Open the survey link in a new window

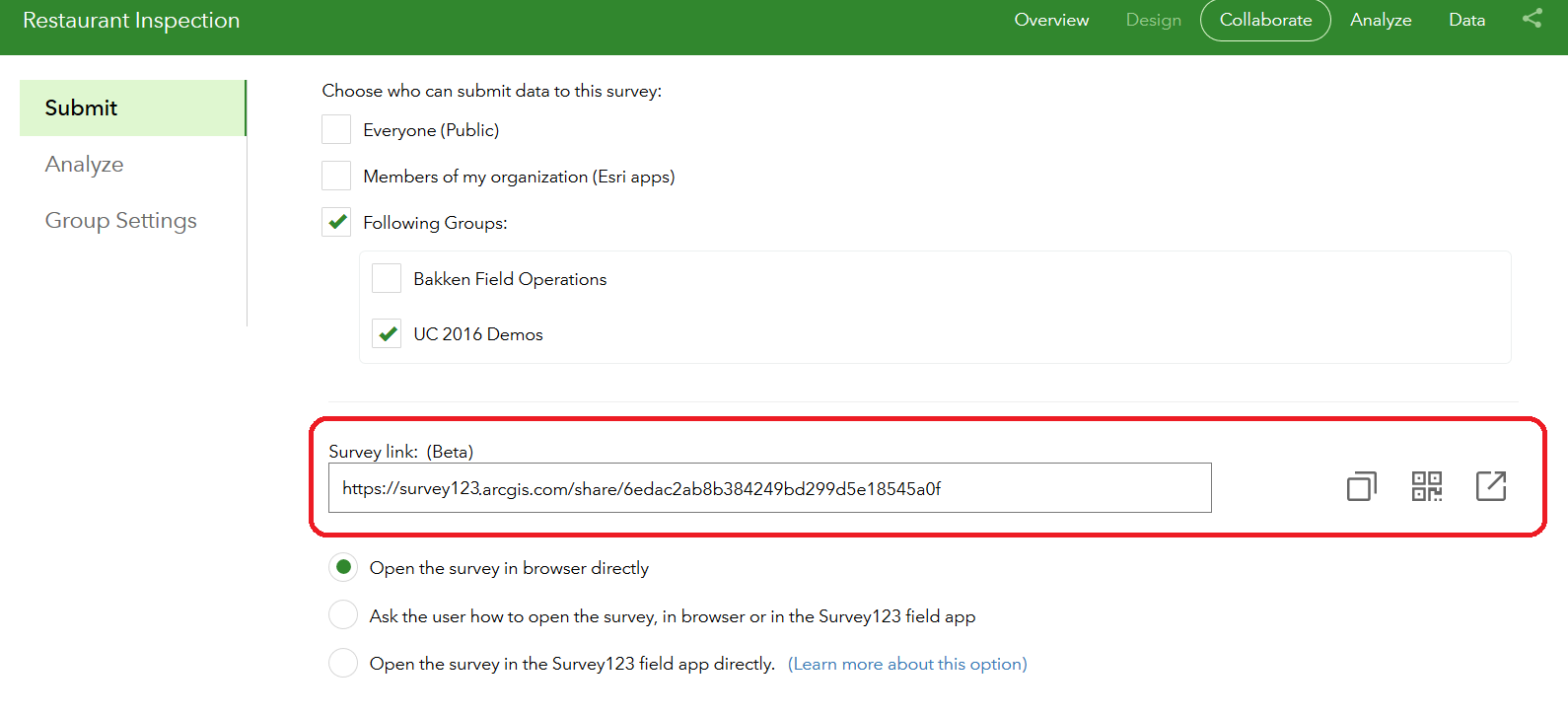pyautogui.click(x=1491, y=486)
